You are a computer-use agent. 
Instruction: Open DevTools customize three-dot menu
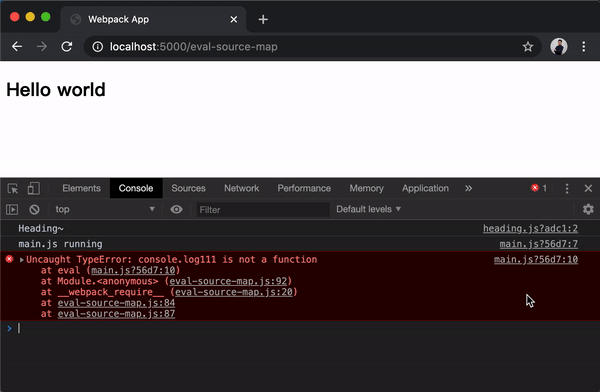pyautogui.click(x=567, y=188)
